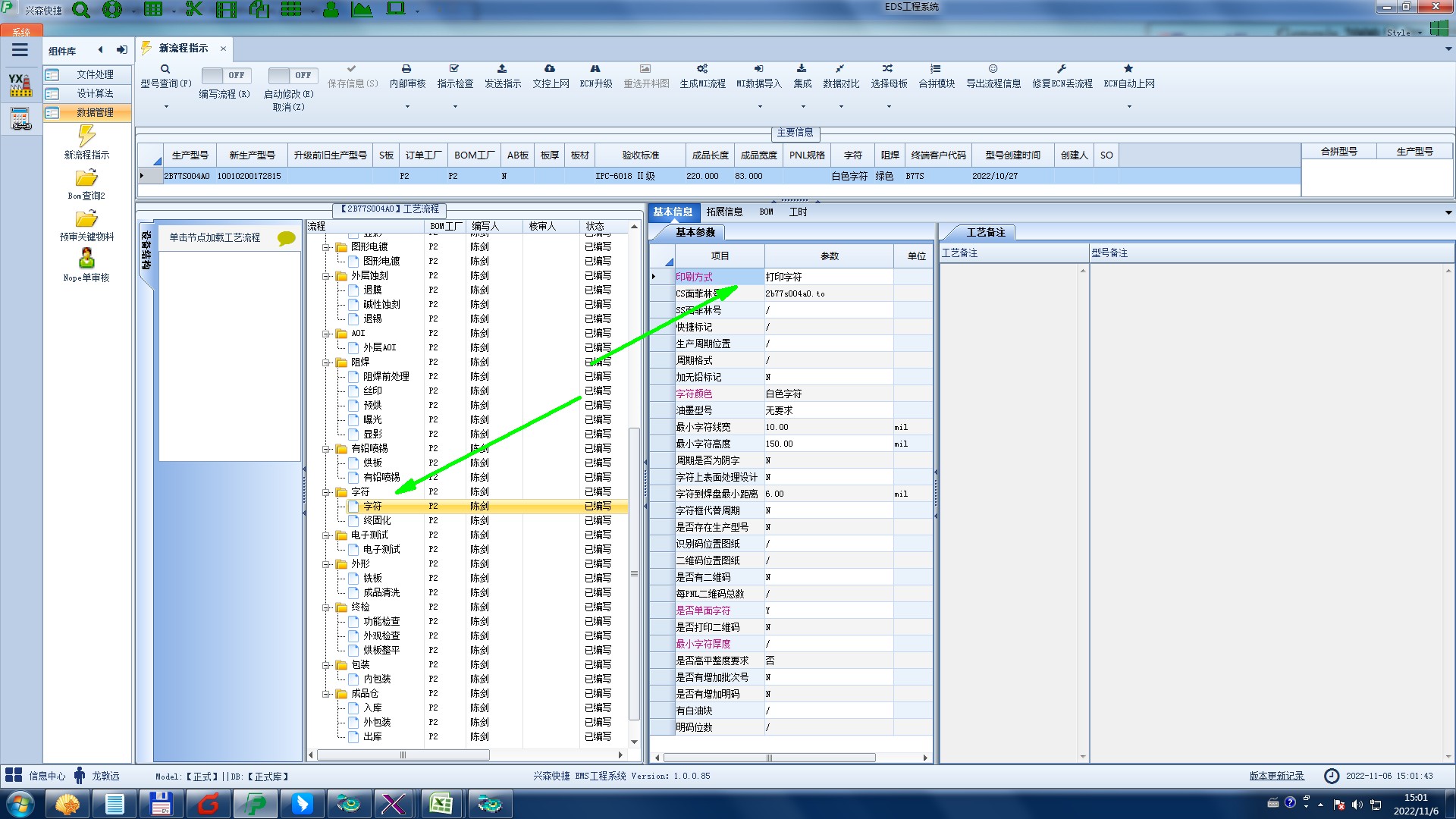Click the YX factory icon in left strip

[20, 85]
